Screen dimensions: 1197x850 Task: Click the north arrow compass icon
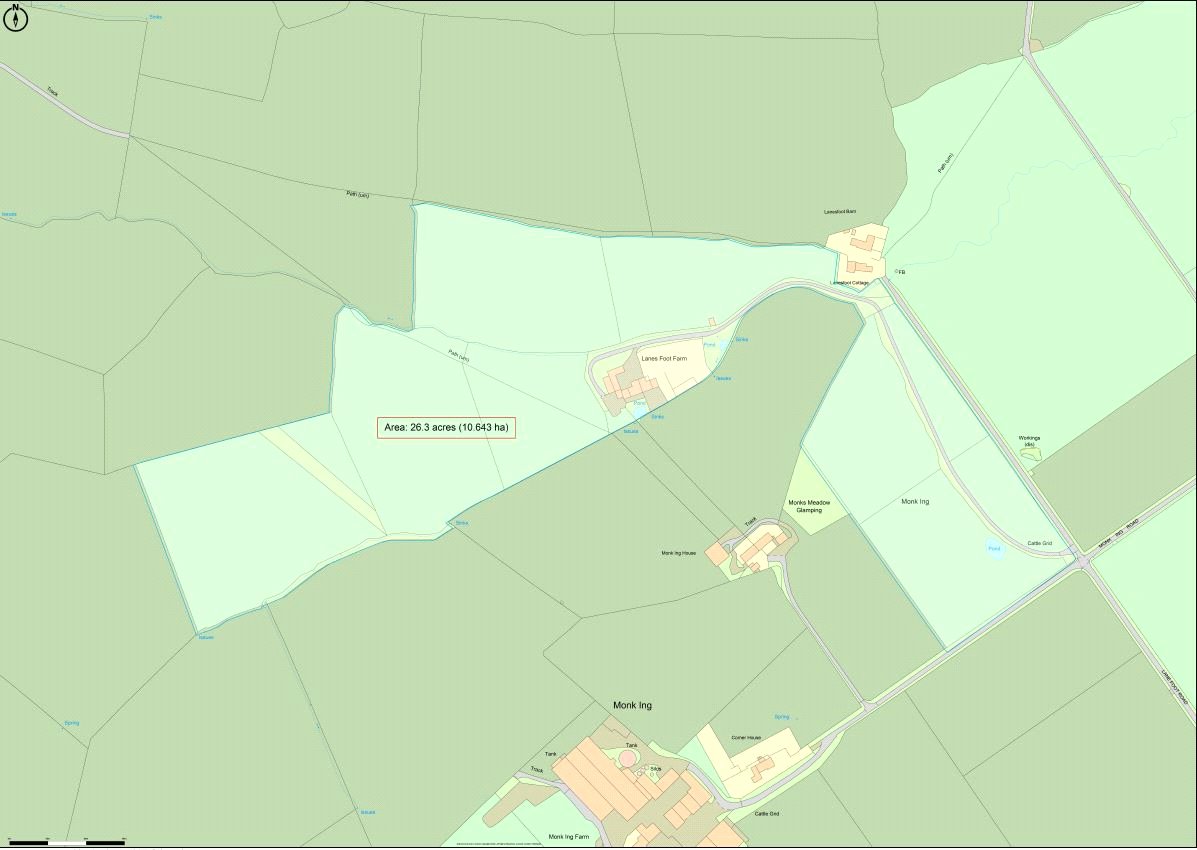[15, 16]
